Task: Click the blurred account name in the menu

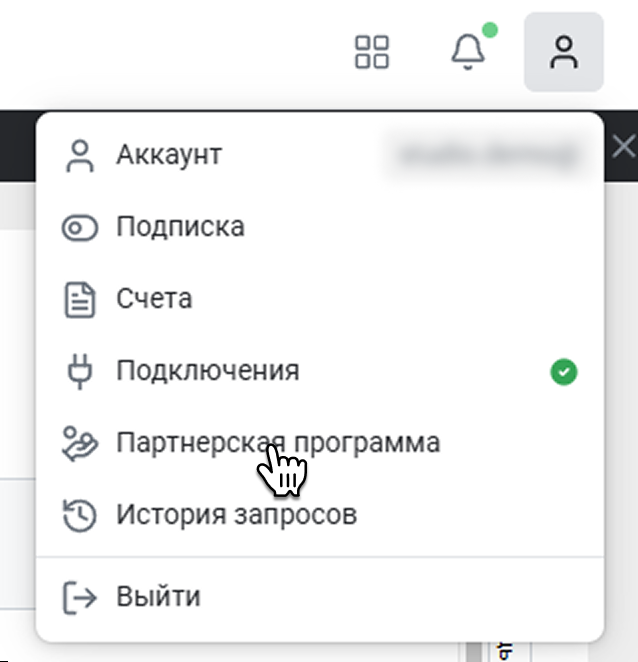Action: (x=488, y=155)
